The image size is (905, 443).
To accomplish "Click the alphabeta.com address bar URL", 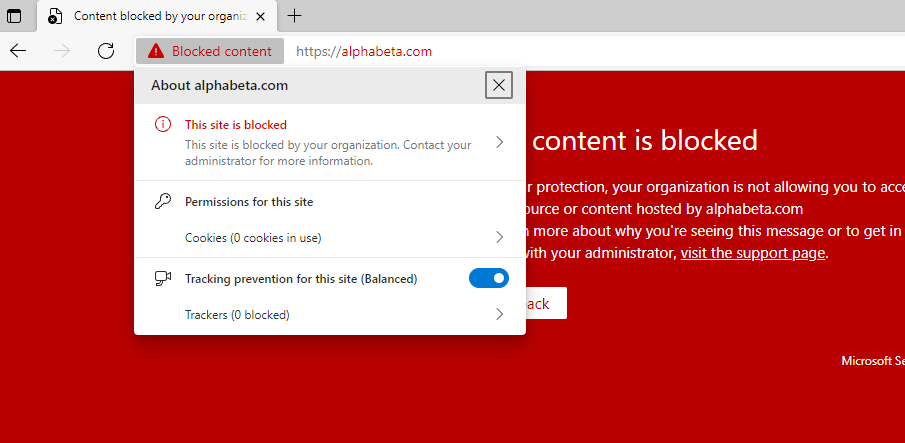I will pyautogui.click(x=364, y=51).
